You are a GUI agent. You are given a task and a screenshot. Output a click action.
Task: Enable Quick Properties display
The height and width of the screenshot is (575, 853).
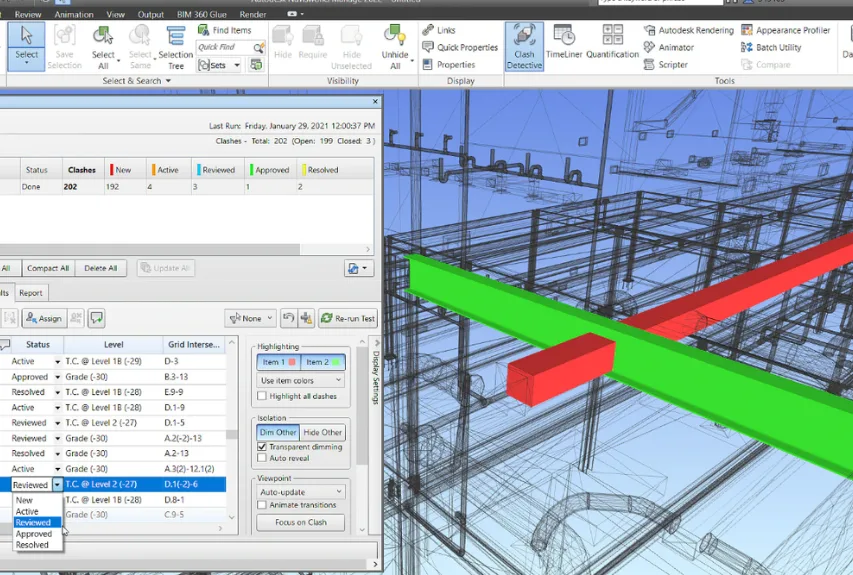point(460,47)
